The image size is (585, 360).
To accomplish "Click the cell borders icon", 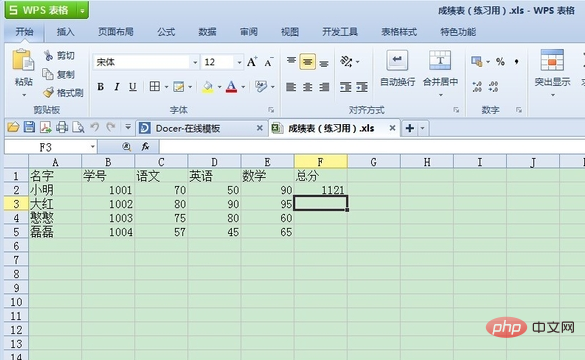I will 154,87.
